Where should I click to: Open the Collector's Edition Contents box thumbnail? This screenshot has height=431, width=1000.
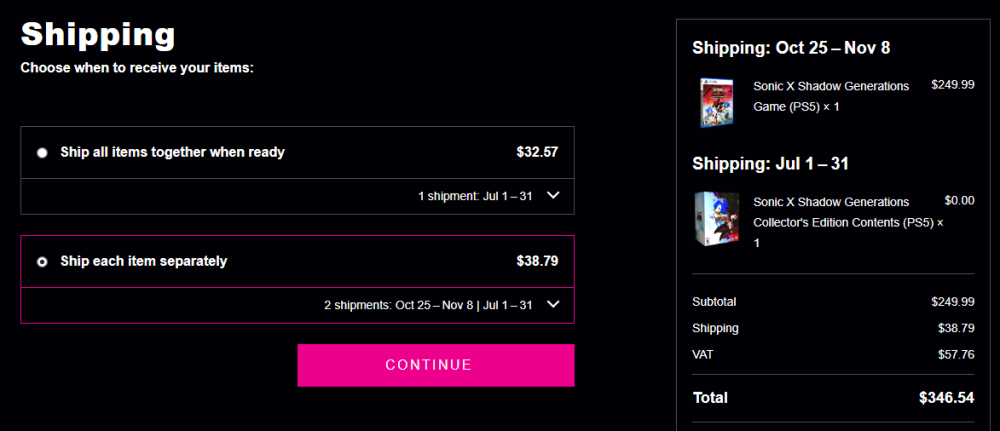click(716, 219)
